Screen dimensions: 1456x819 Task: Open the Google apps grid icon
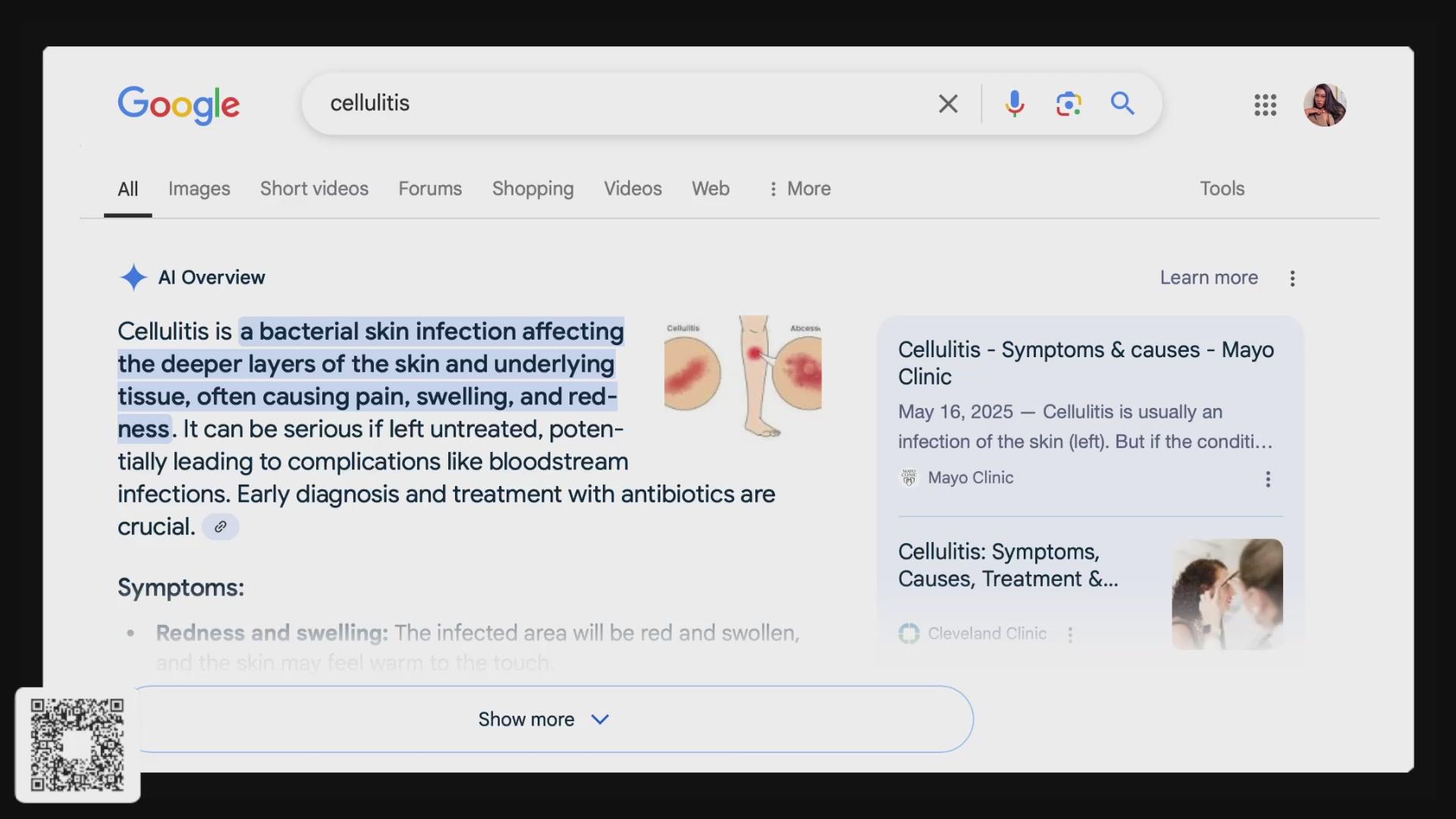click(1265, 105)
